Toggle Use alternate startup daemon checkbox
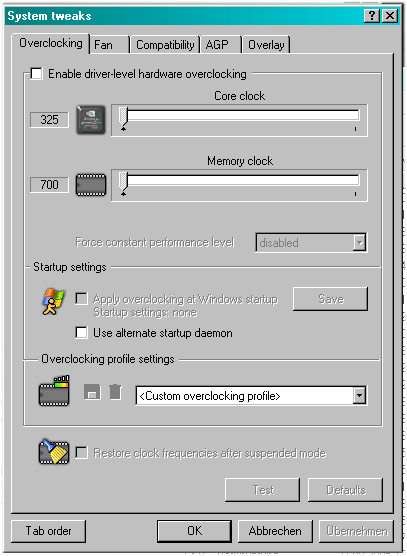Image resolution: width=407 pixels, height=556 pixels. pyautogui.click(x=82, y=333)
